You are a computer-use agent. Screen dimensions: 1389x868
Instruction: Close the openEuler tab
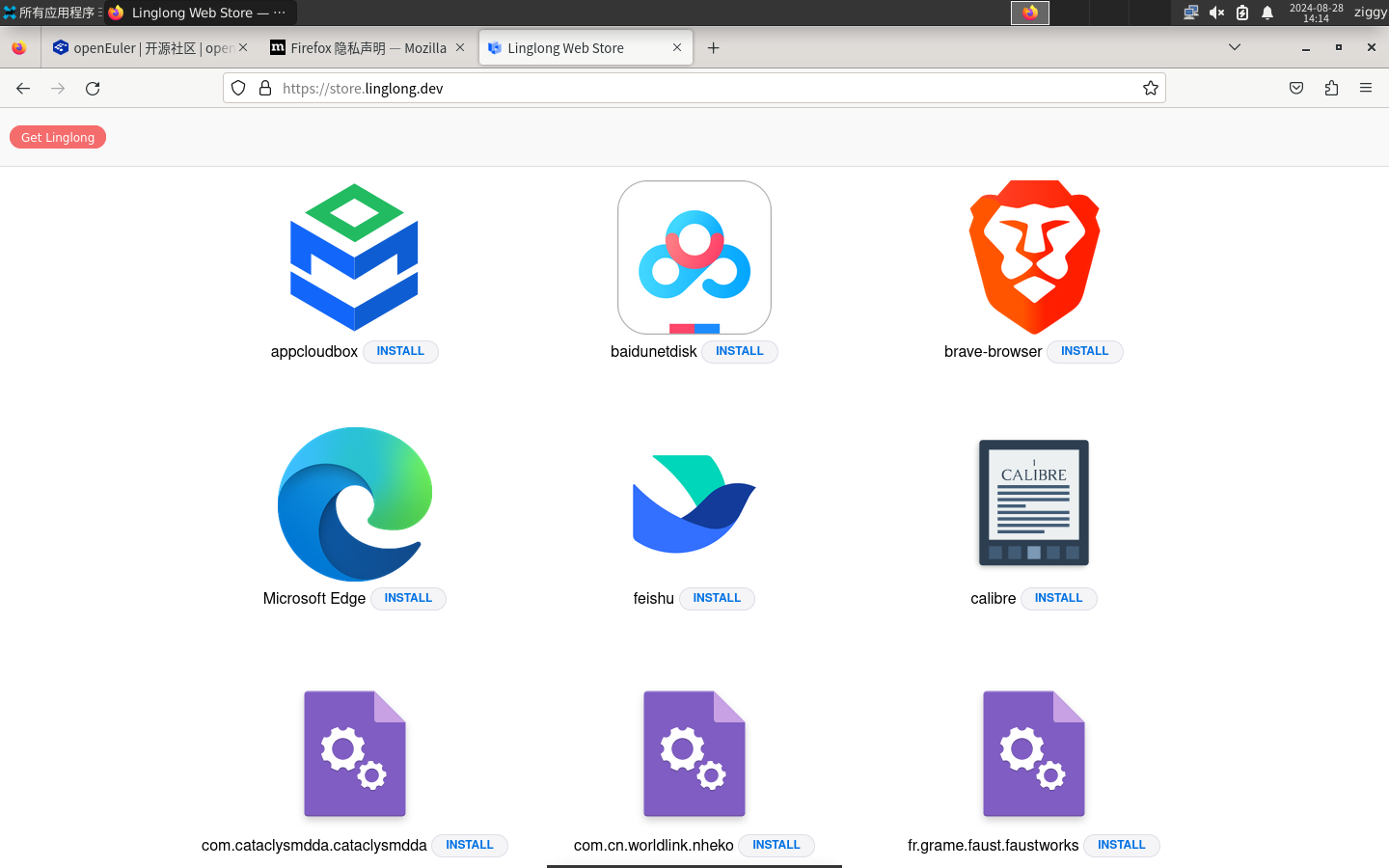(243, 47)
